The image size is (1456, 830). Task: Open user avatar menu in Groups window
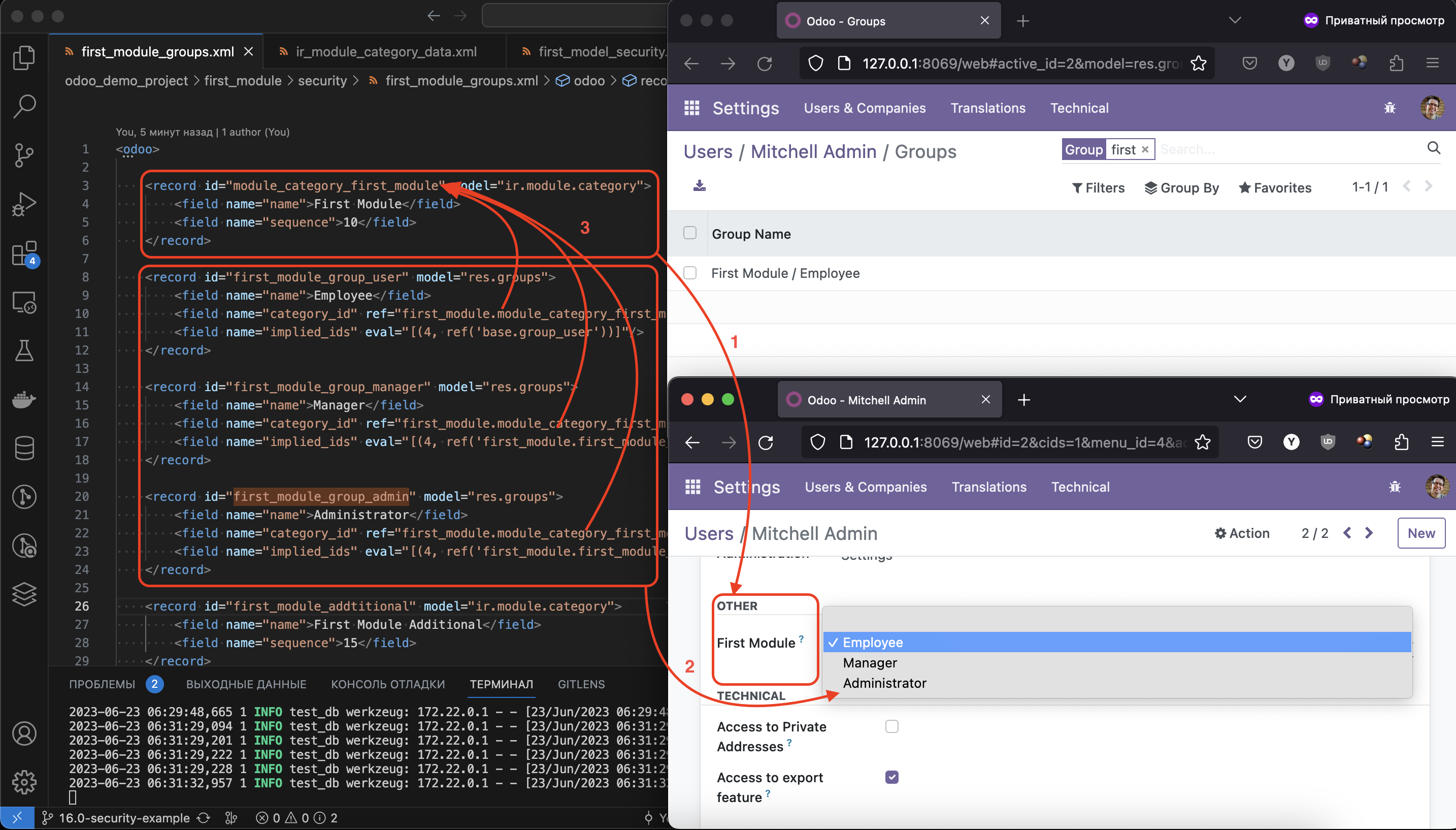click(1432, 108)
